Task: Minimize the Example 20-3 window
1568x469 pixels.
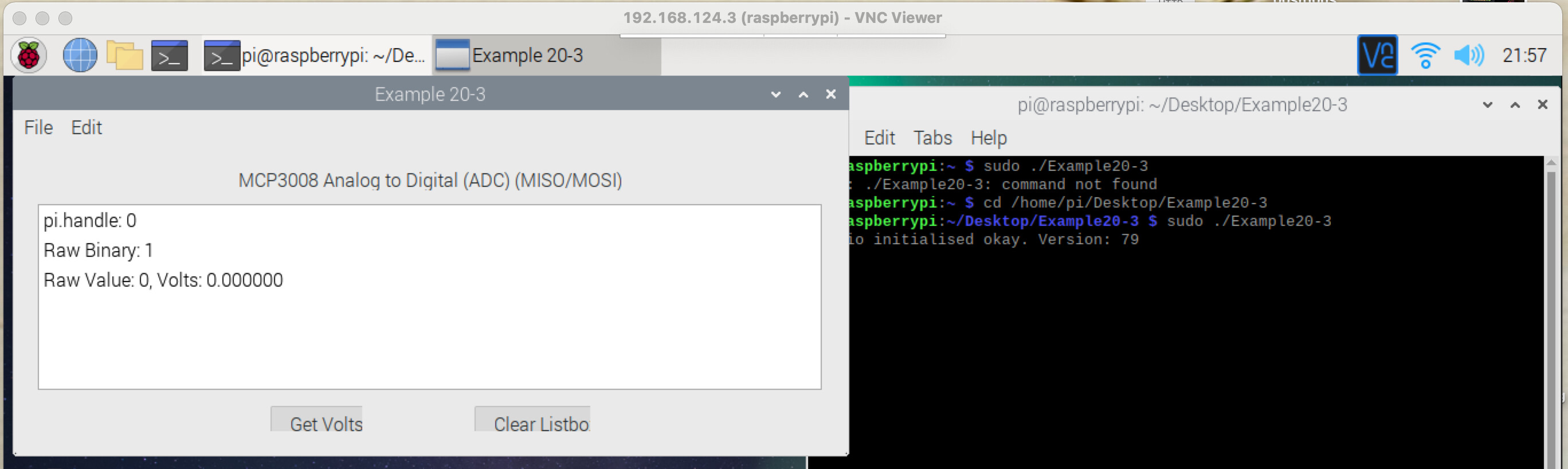Action: click(x=775, y=95)
